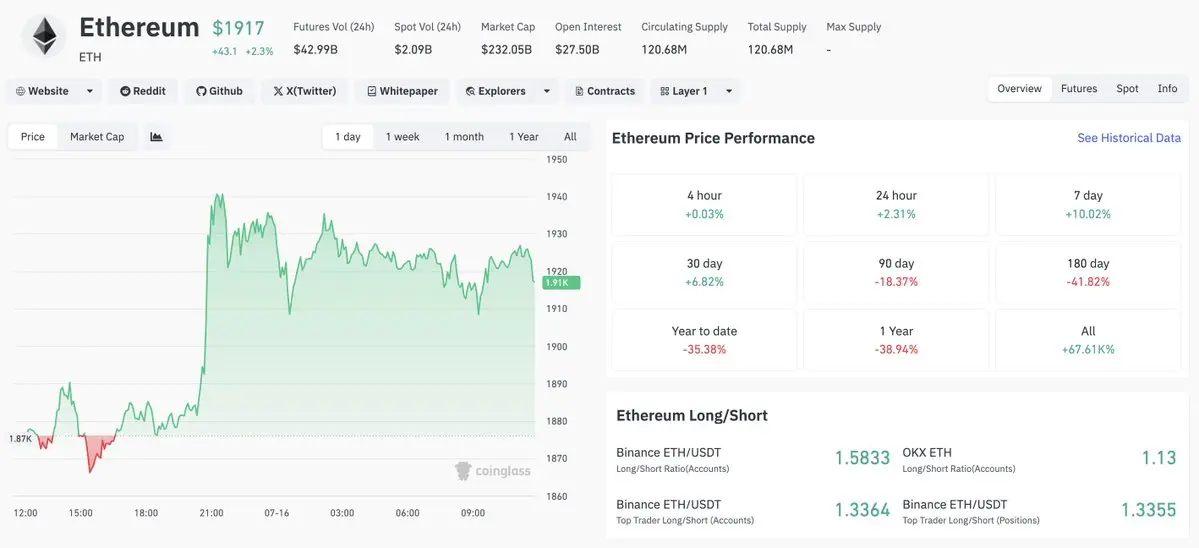Image resolution: width=1199 pixels, height=548 pixels.
Task: Switch to the Futures tab
Action: coord(1079,89)
